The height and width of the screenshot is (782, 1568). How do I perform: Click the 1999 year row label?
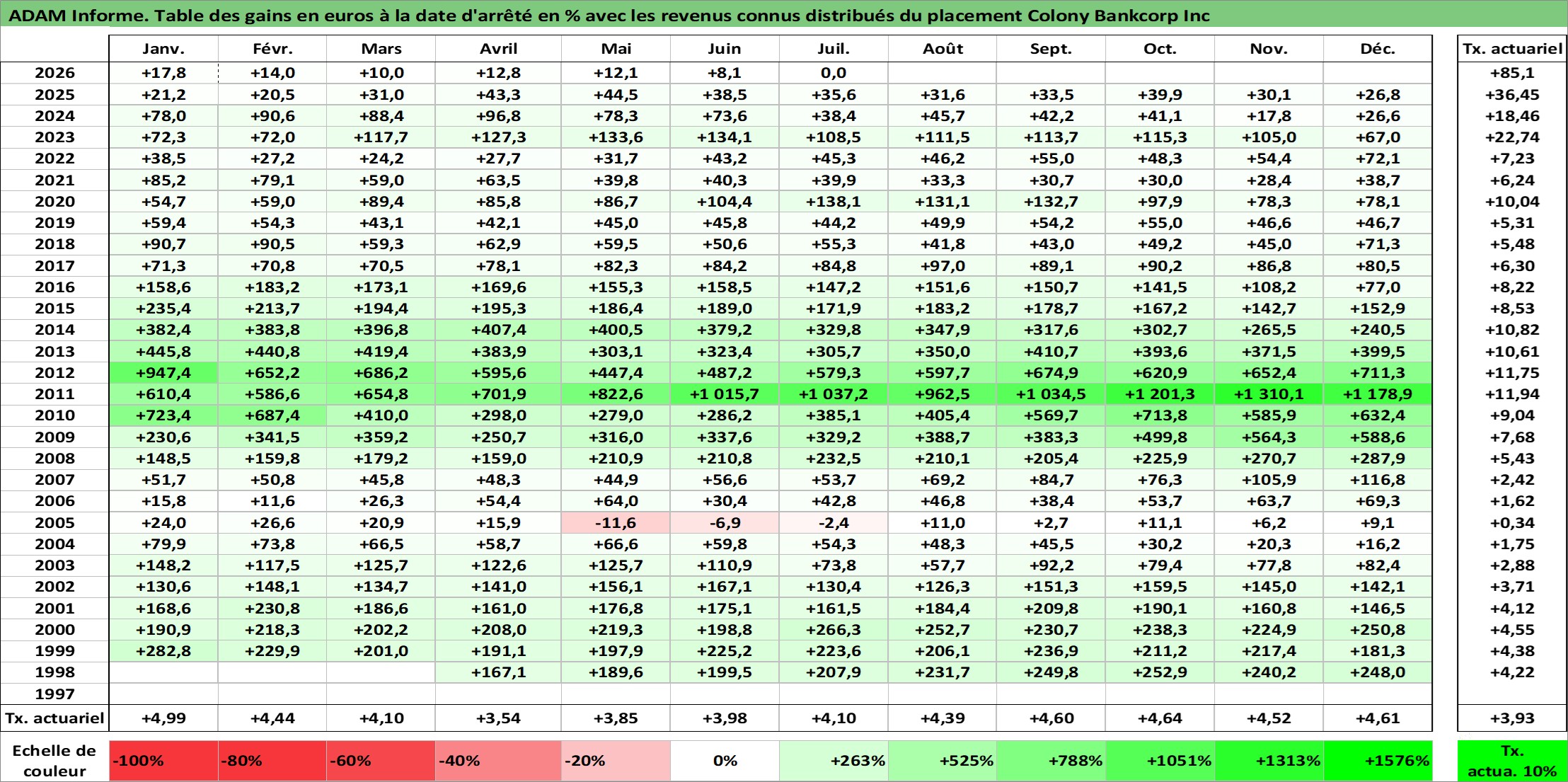(54, 651)
